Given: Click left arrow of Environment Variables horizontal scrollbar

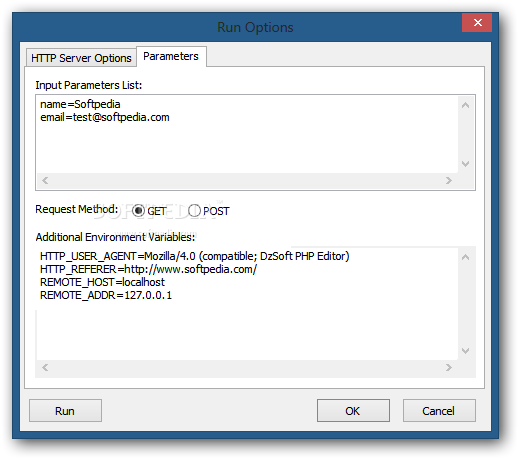Looking at the screenshot, I should [45, 367].
